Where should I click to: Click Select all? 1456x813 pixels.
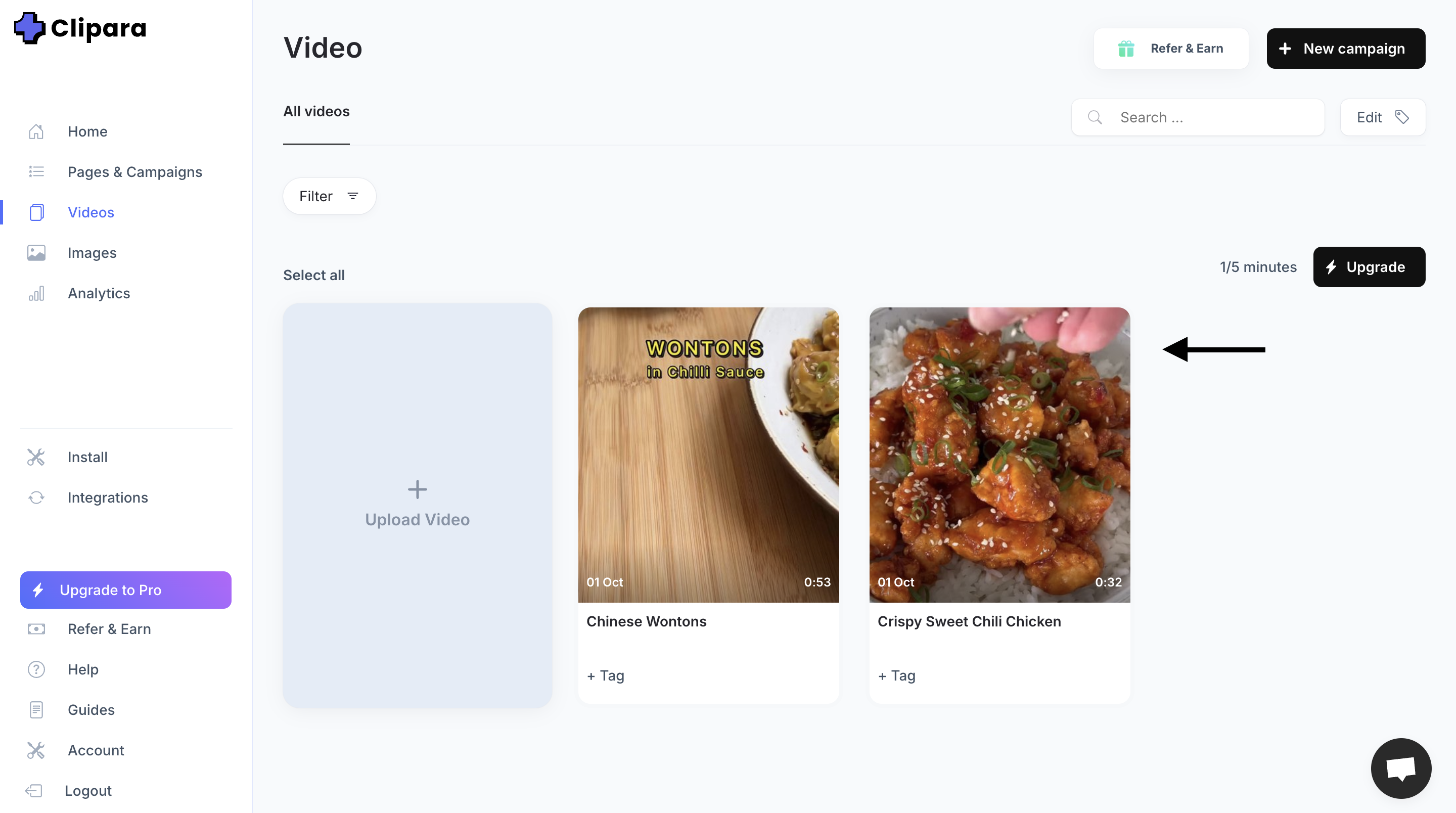point(313,276)
